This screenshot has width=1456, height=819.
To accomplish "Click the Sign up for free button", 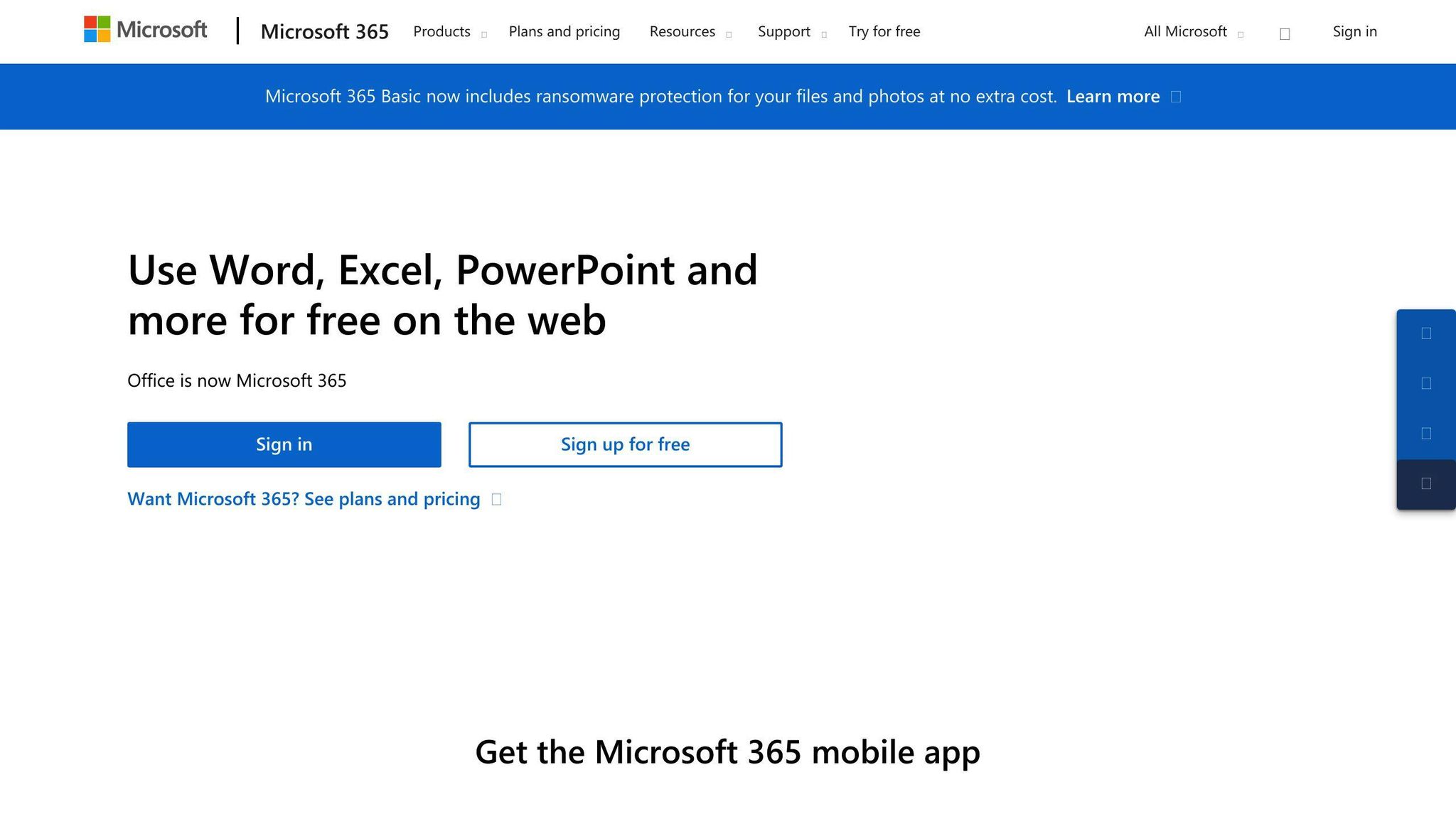I will (625, 444).
